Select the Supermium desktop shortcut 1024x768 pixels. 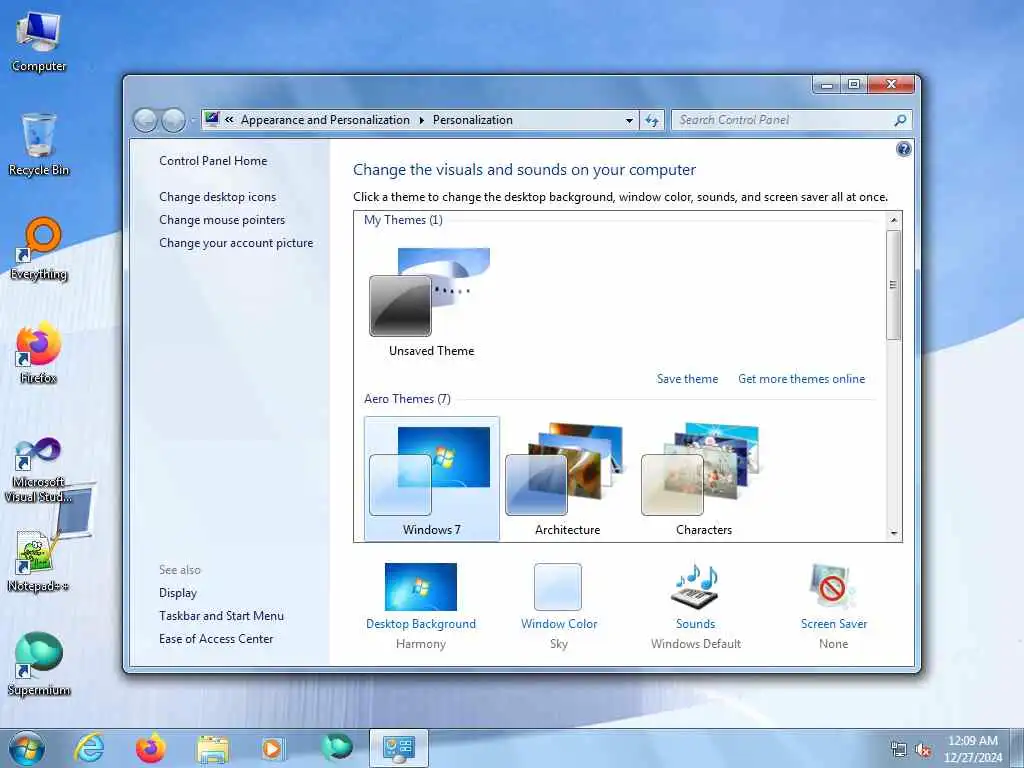point(39,664)
